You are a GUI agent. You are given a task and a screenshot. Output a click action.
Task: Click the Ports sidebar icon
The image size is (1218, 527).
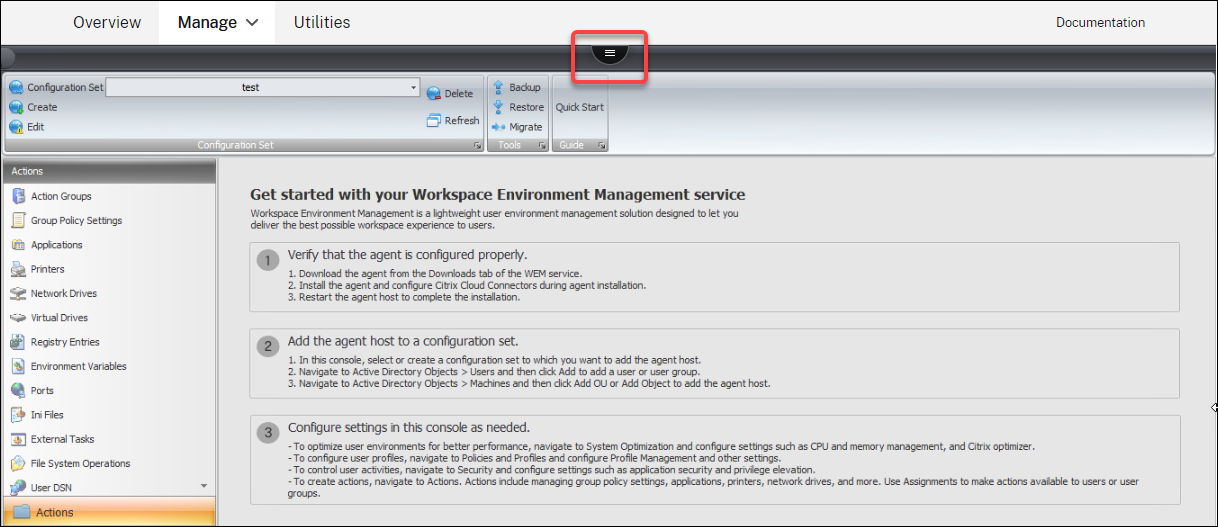[x=18, y=390]
